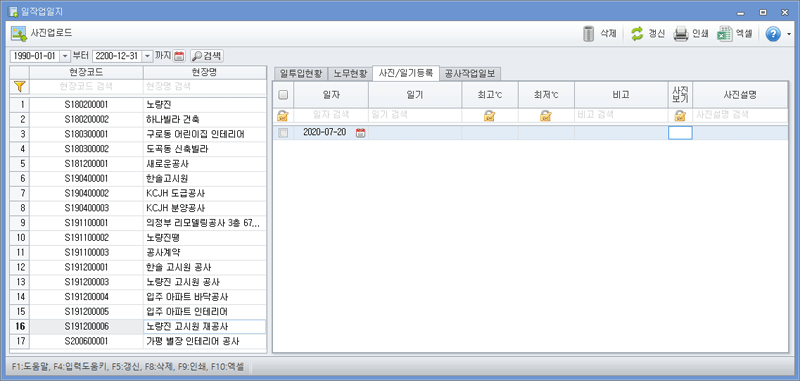Image resolution: width=800 pixels, height=381 pixels.
Task: Click the 현장명 column header
Action: tap(205, 72)
